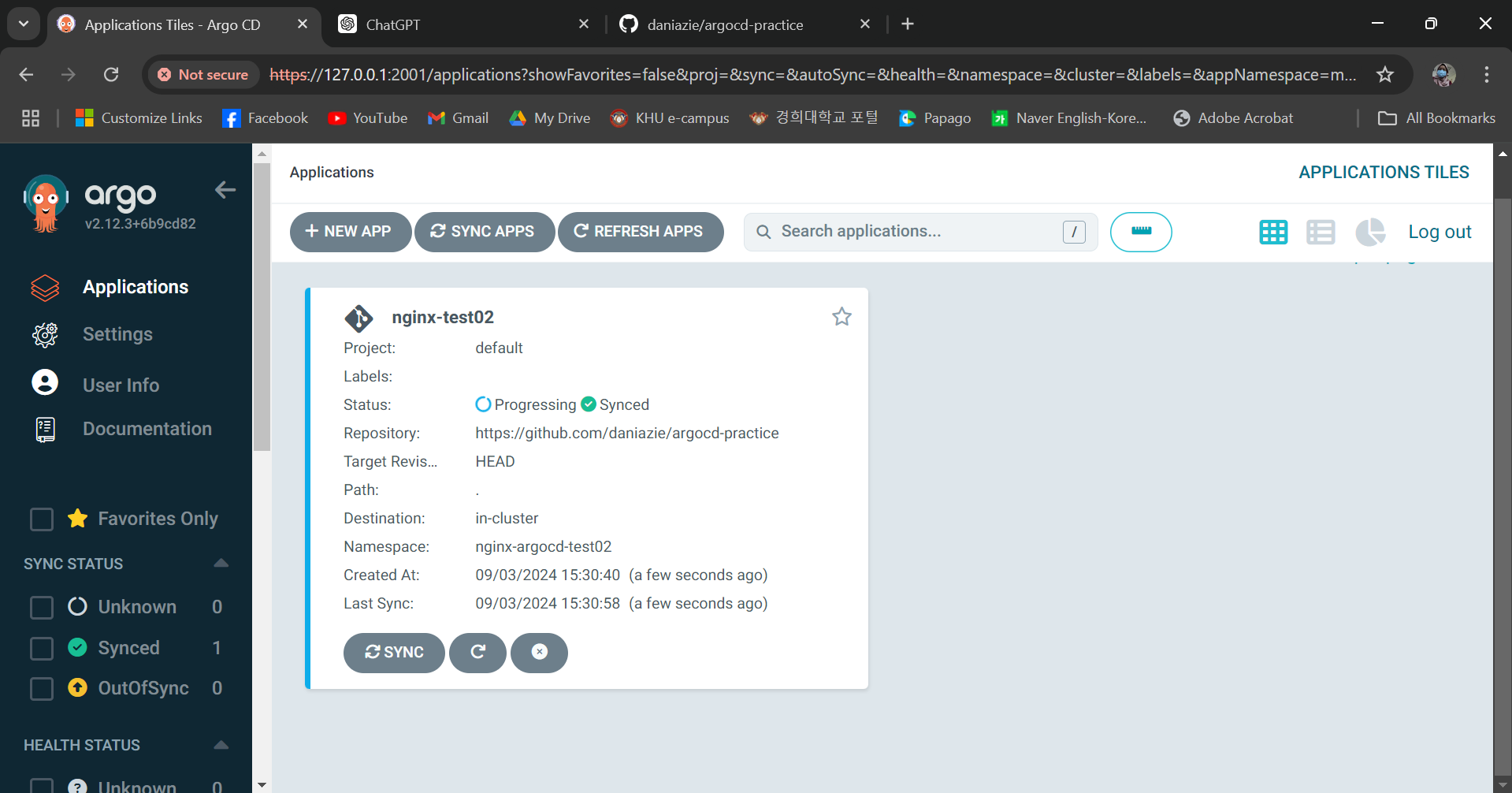This screenshot has height=793, width=1512.
Task: Click the zoom ruler button beside search
Action: [x=1140, y=232]
